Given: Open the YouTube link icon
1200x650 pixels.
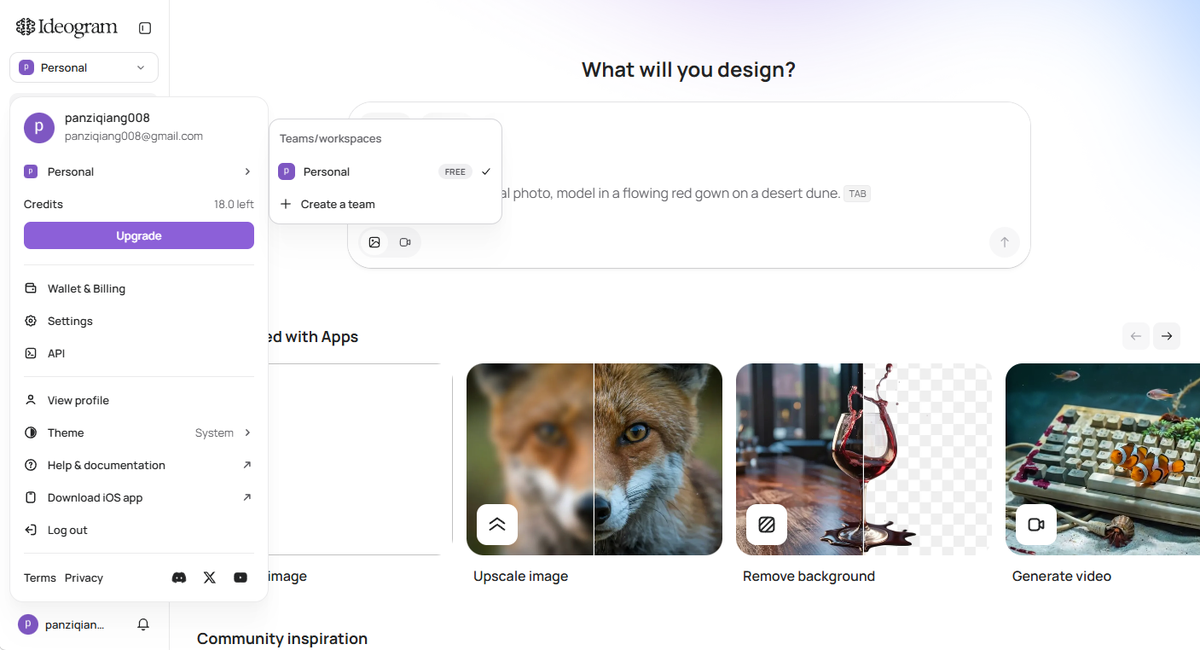Looking at the screenshot, I should coord(240,578).
